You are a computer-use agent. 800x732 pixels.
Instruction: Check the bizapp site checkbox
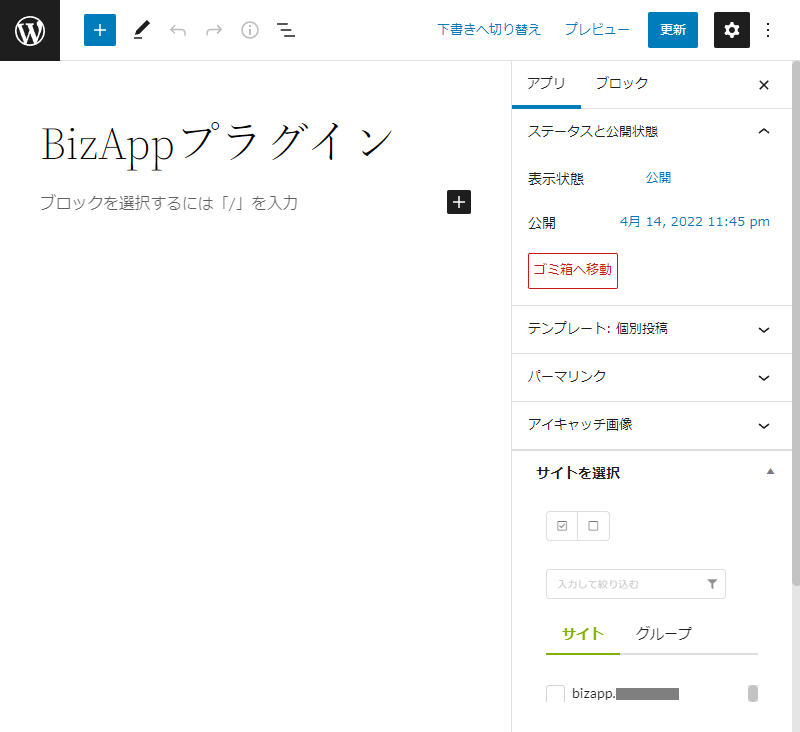click(x=555, y=694)
